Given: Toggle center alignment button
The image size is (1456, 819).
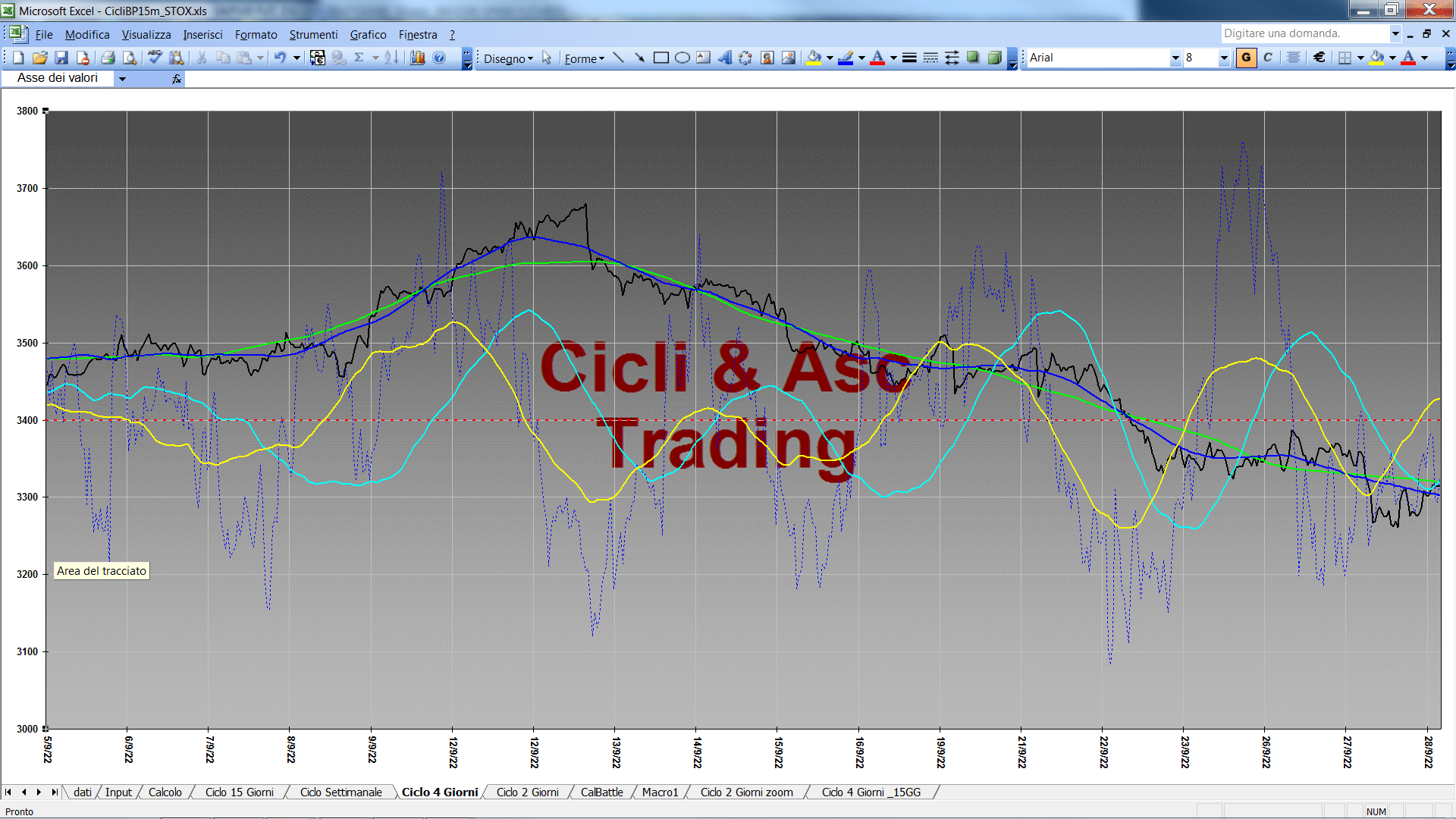Looking at the screenshot, I should pyautogui.click(x=1294, y=58).
